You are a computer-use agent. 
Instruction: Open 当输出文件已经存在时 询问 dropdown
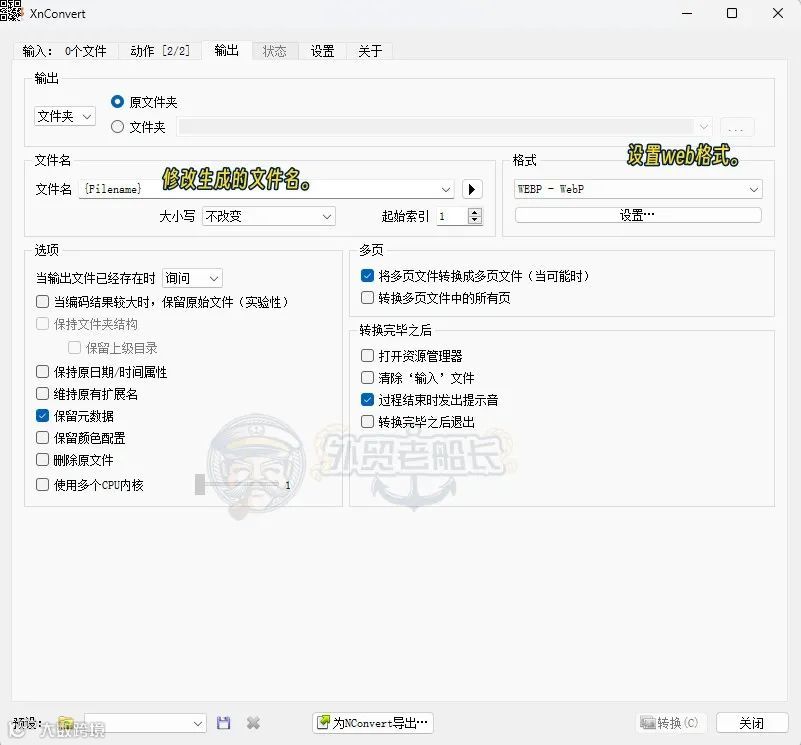[192, 278]
